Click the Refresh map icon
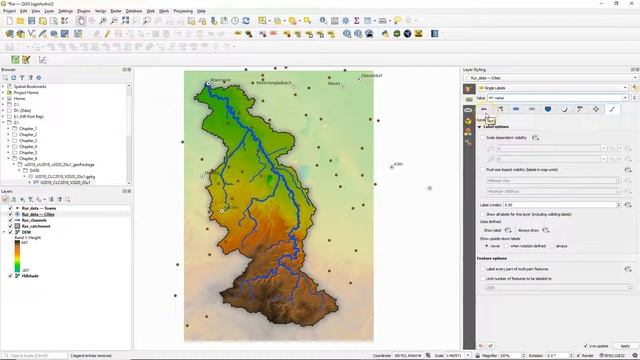The width and height of the screenshot is (640, 360). [x=246, y=21]
